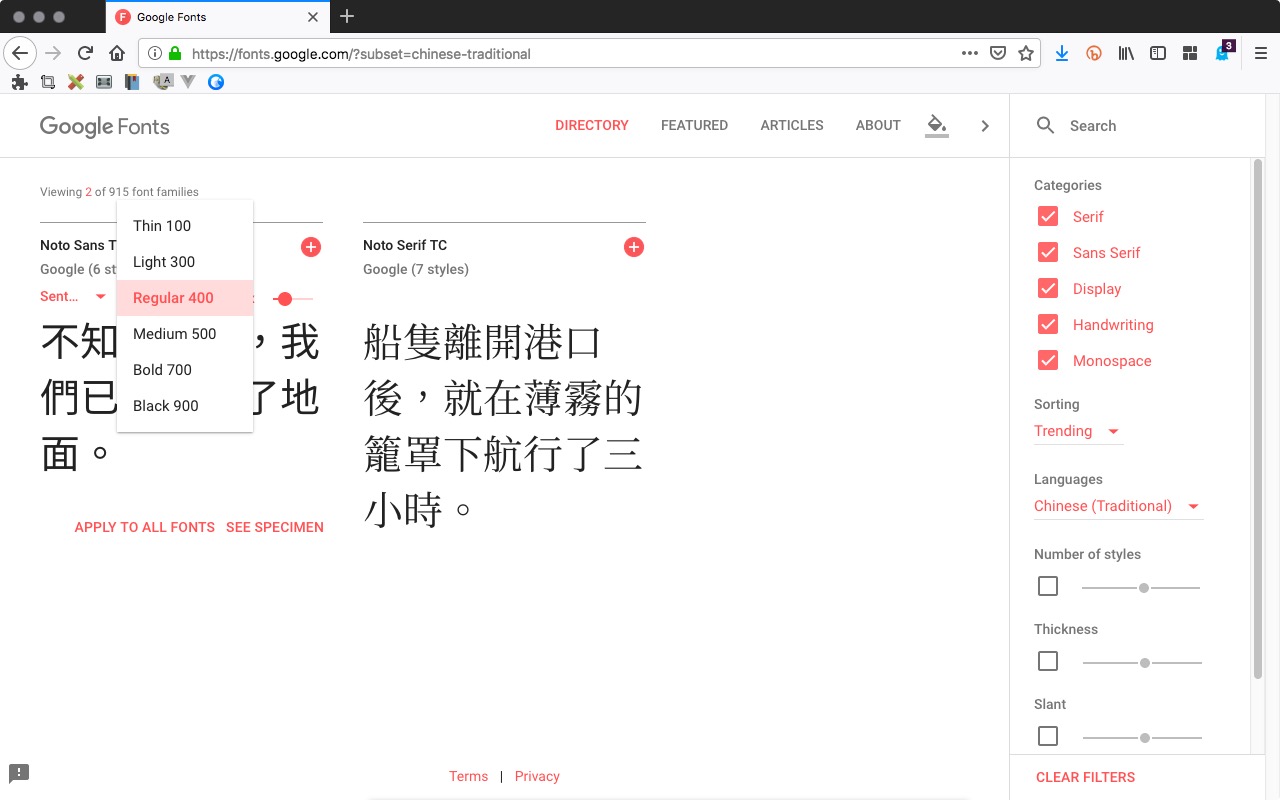Open the Sentence preview text dropdown
The height and width of the screenshot is (800, 1280).
[x=73, y=297]
